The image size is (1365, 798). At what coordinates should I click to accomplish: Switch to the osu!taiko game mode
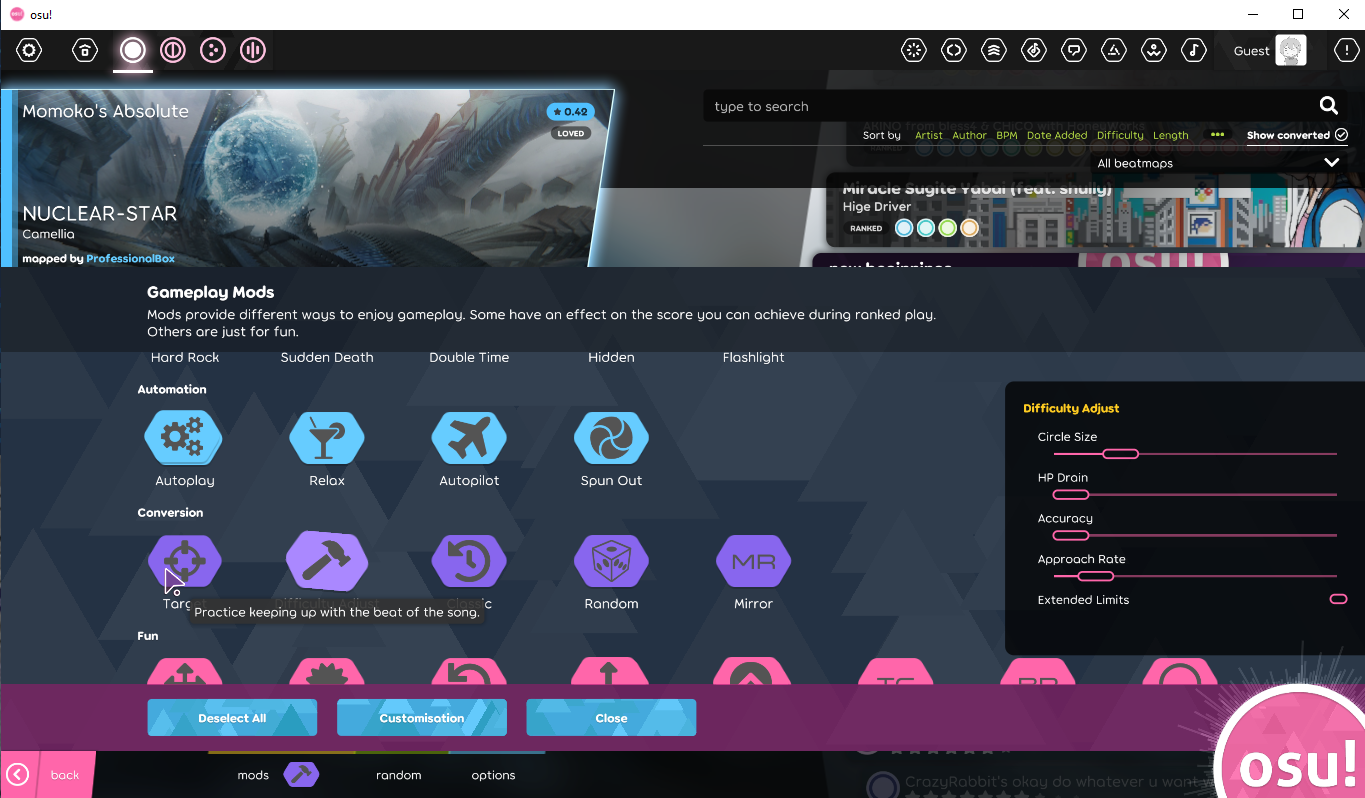(172, 50)
